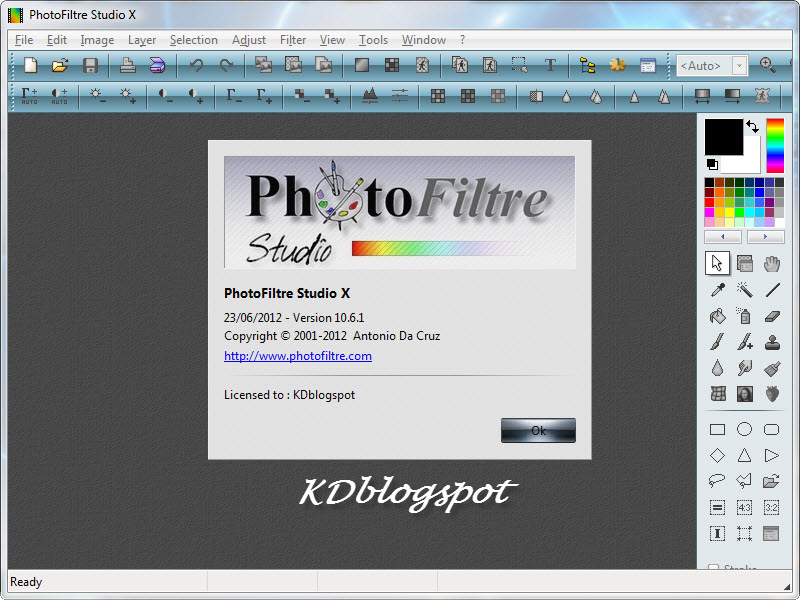The width and height of the screenshot is (800, 600).
Task: Choose the rectangle selection shape
Action: tap(717, 430)
